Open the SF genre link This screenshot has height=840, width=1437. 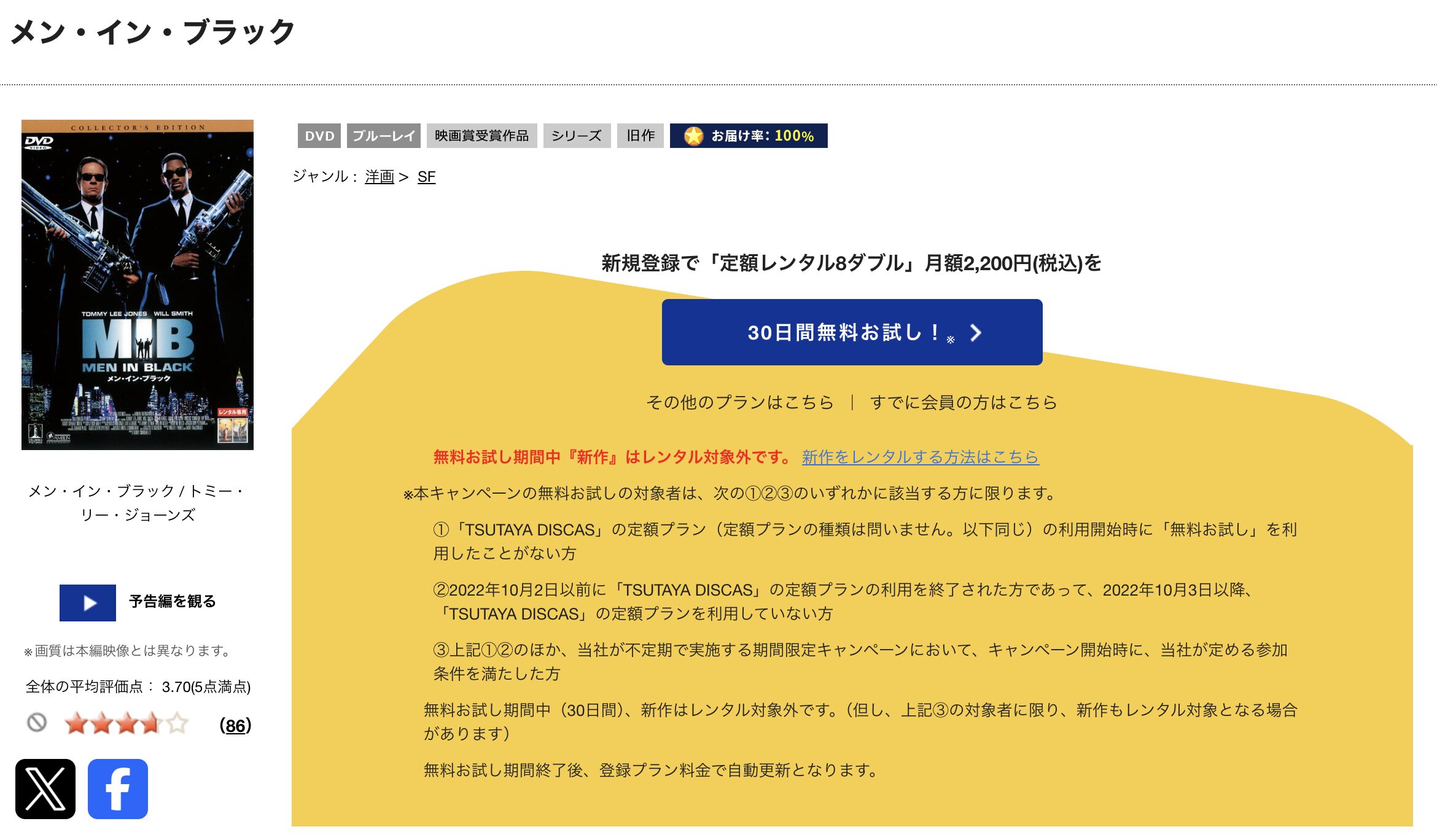(426, 177)
